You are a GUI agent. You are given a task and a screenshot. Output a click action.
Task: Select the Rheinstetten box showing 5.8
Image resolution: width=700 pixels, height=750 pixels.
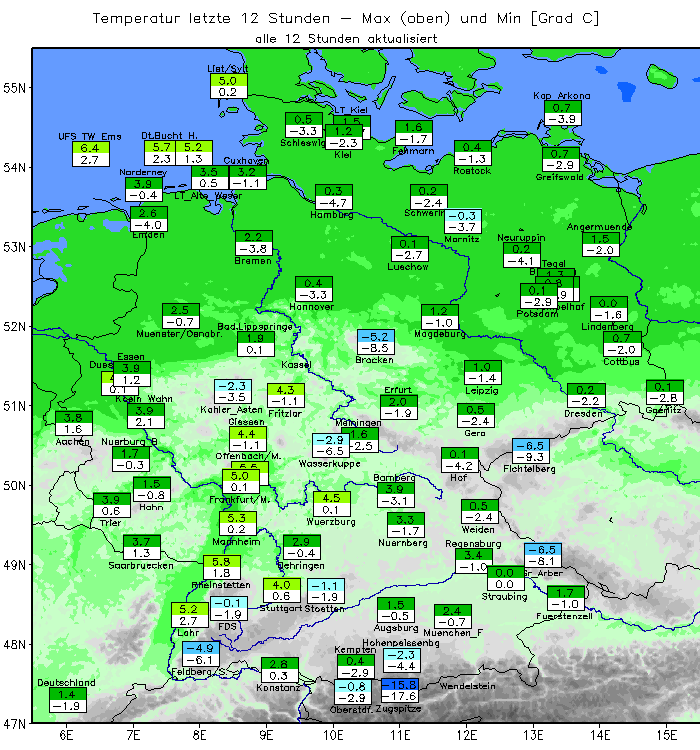[x=222, y=568]
